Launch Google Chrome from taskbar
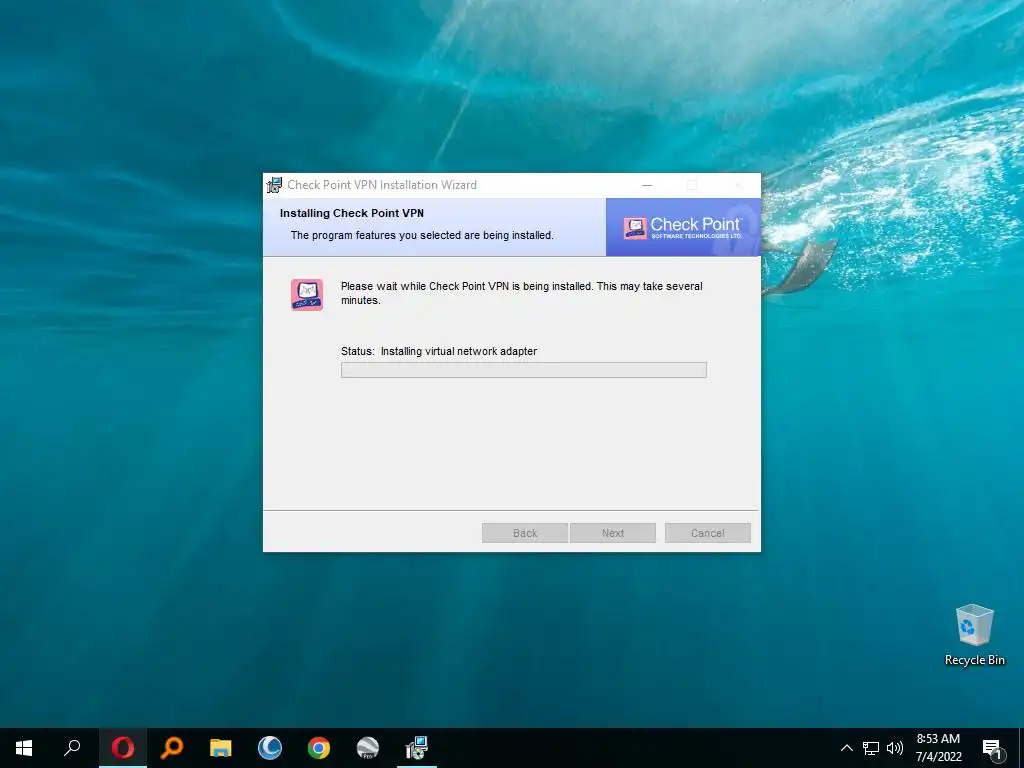Image resolution: width=1024 pixels, height=768 pixels. [319, 748]
